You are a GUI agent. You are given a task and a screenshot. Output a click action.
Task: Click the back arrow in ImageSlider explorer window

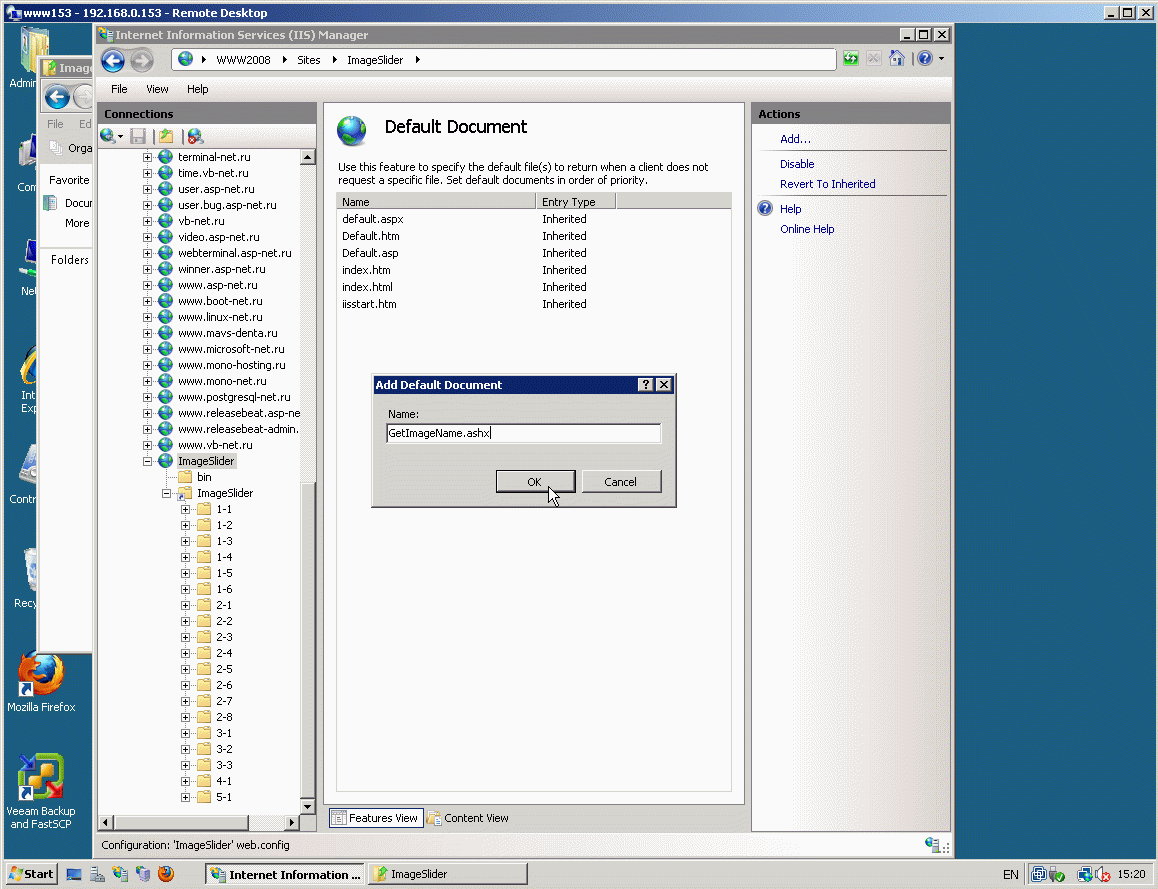tap(57, 97)
